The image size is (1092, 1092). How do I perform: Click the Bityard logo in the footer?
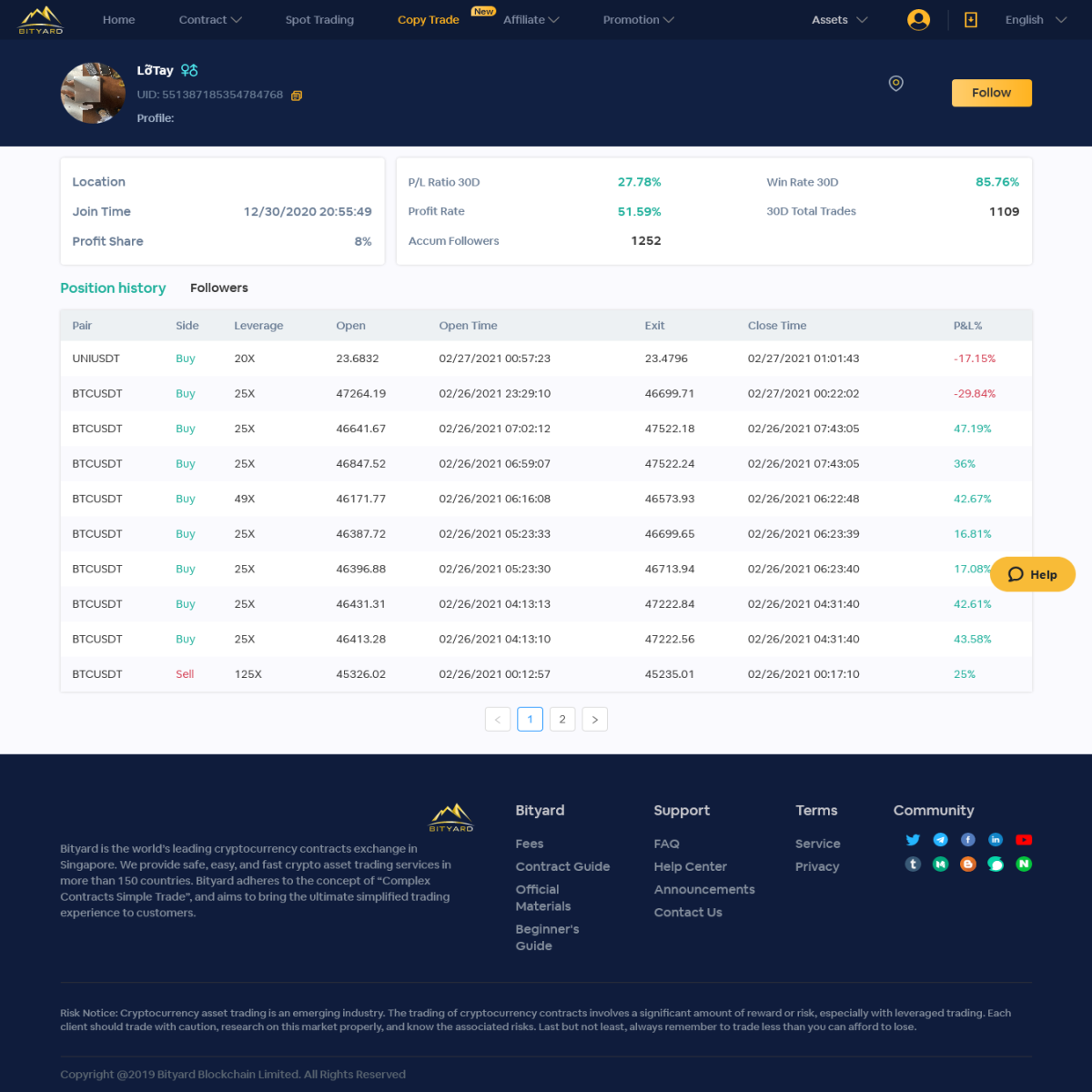[x=451, y=817]
